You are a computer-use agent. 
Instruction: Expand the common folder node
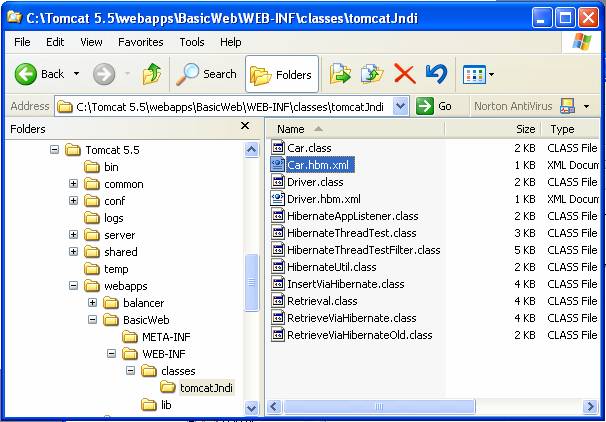[x=73, y=184]
